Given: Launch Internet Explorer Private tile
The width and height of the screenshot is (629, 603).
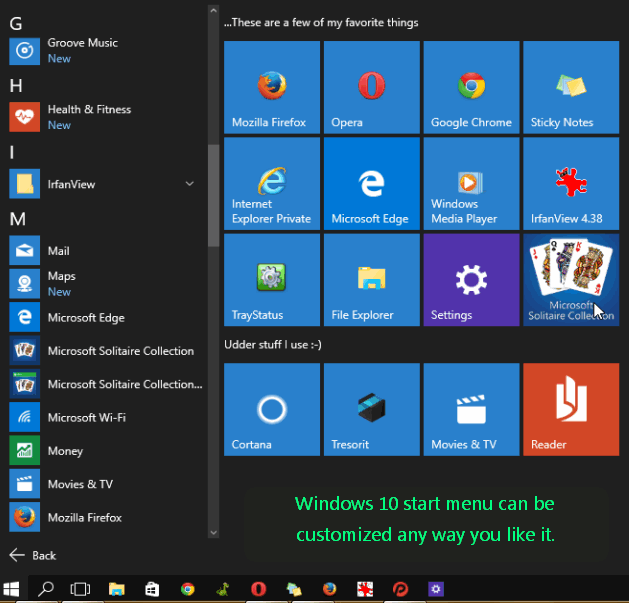Looking at the screenshot, I should [x=272, y=184].
